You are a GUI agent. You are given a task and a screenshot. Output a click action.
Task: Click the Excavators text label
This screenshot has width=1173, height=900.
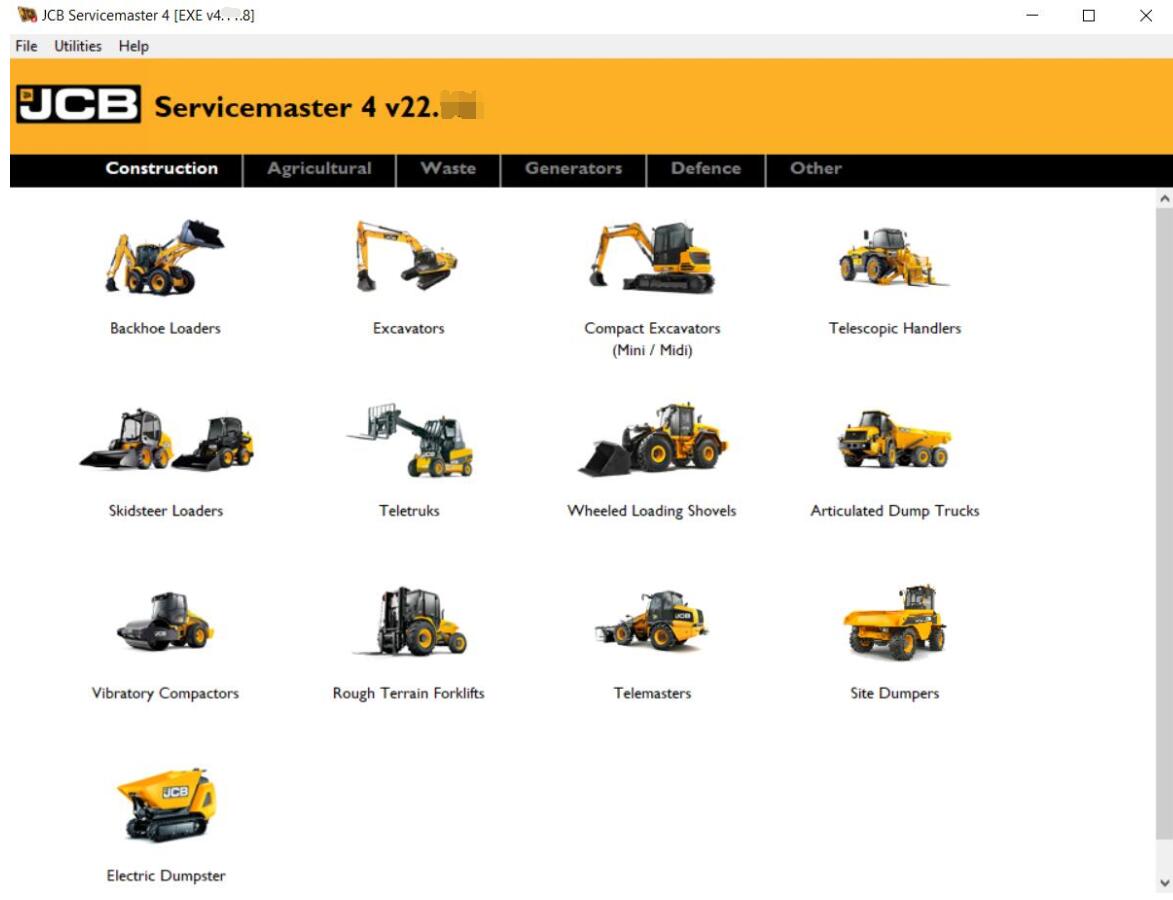pos(408,328)
